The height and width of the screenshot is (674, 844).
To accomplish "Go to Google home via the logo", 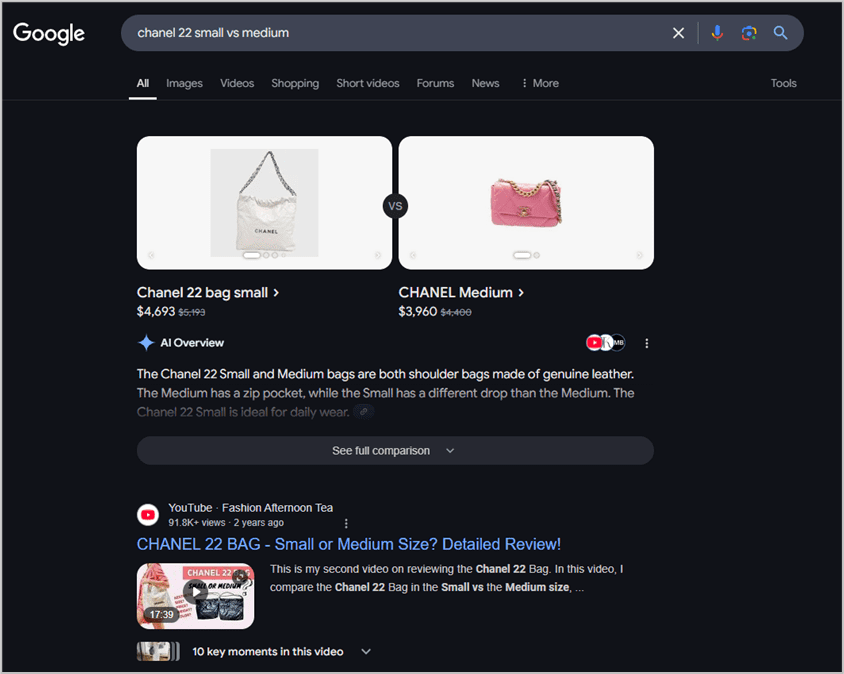I will [49, 33].
